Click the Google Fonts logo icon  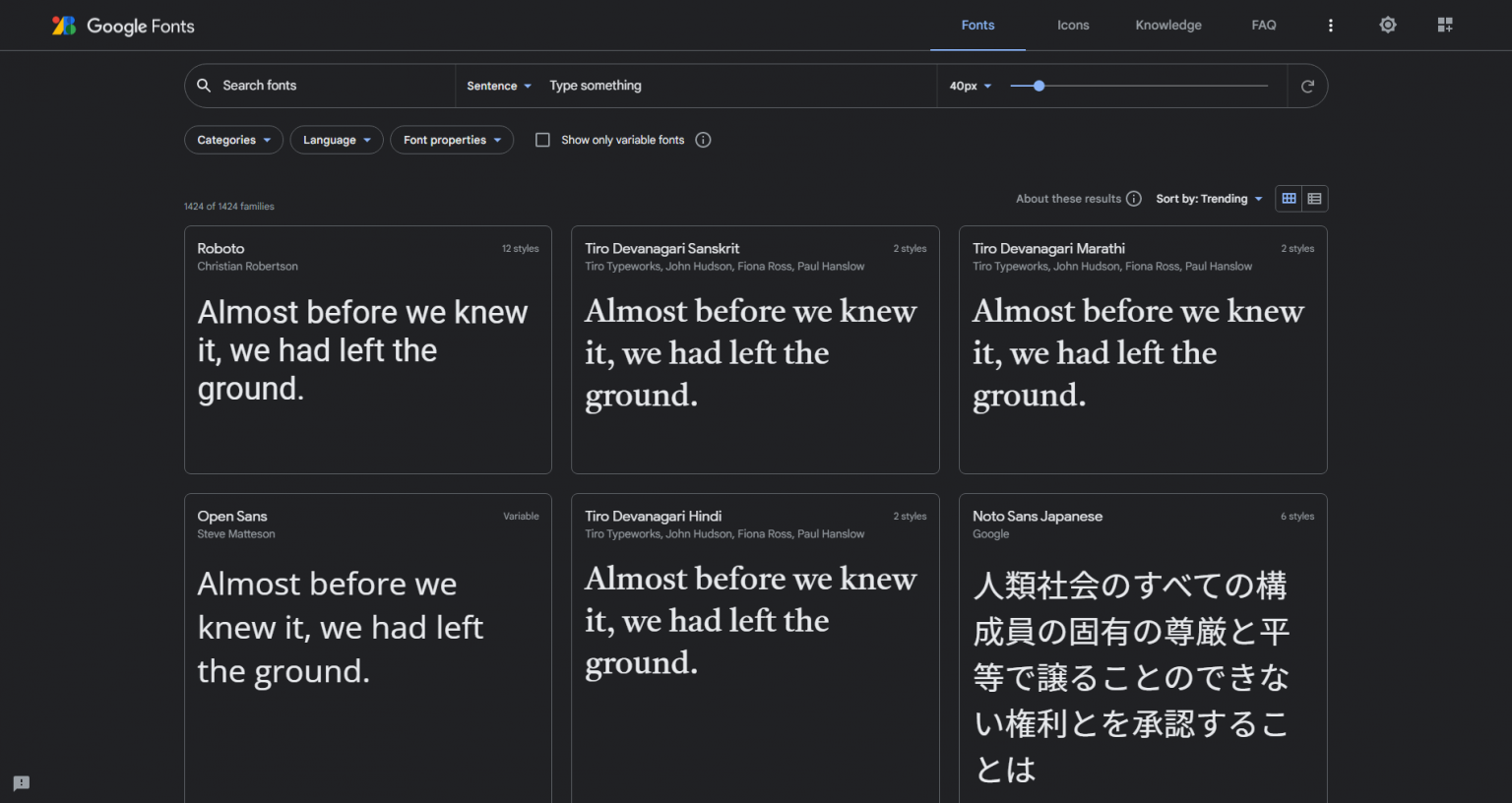[x=64, y=26]
